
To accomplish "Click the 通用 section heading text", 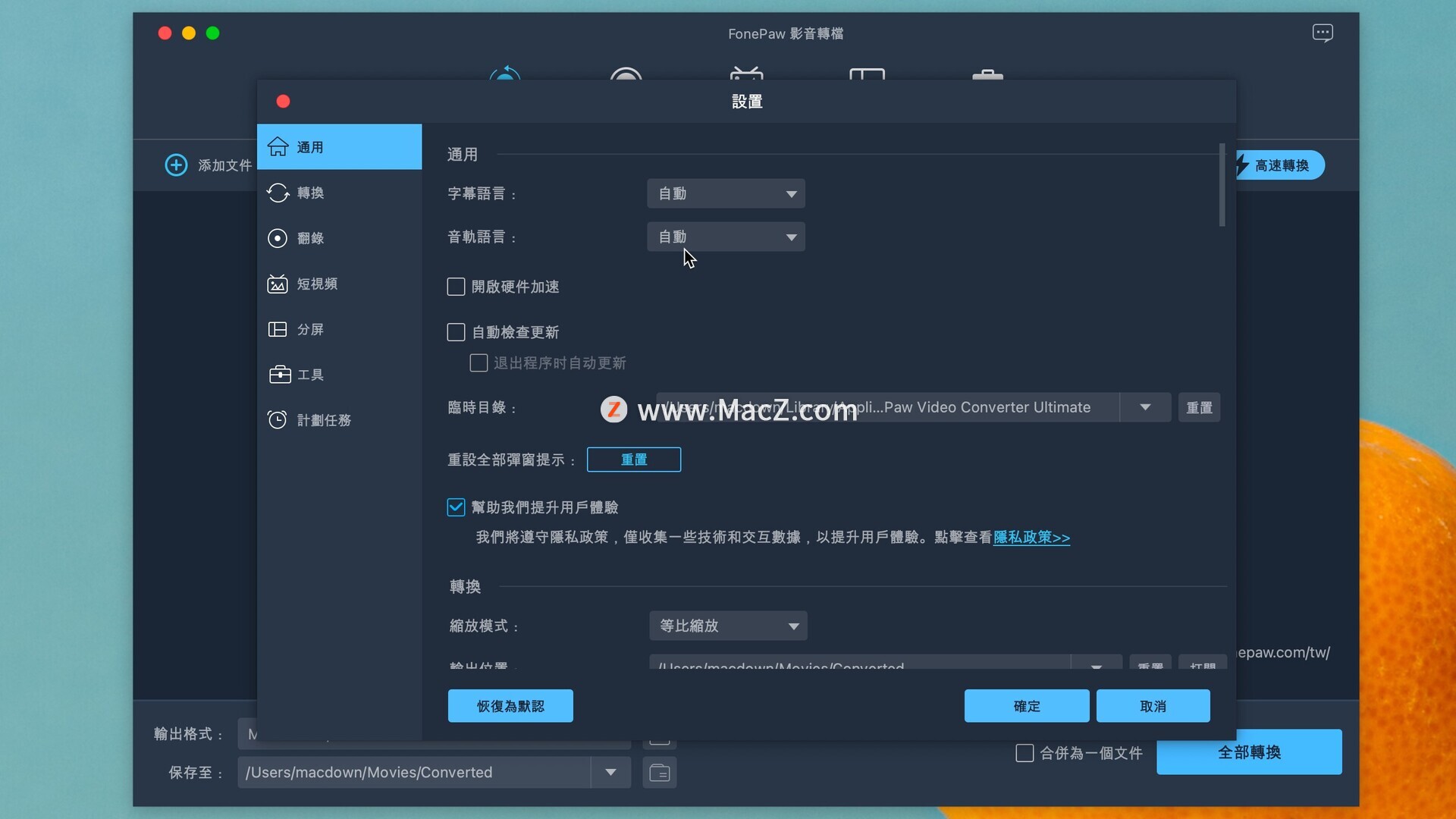I will 462,155.
